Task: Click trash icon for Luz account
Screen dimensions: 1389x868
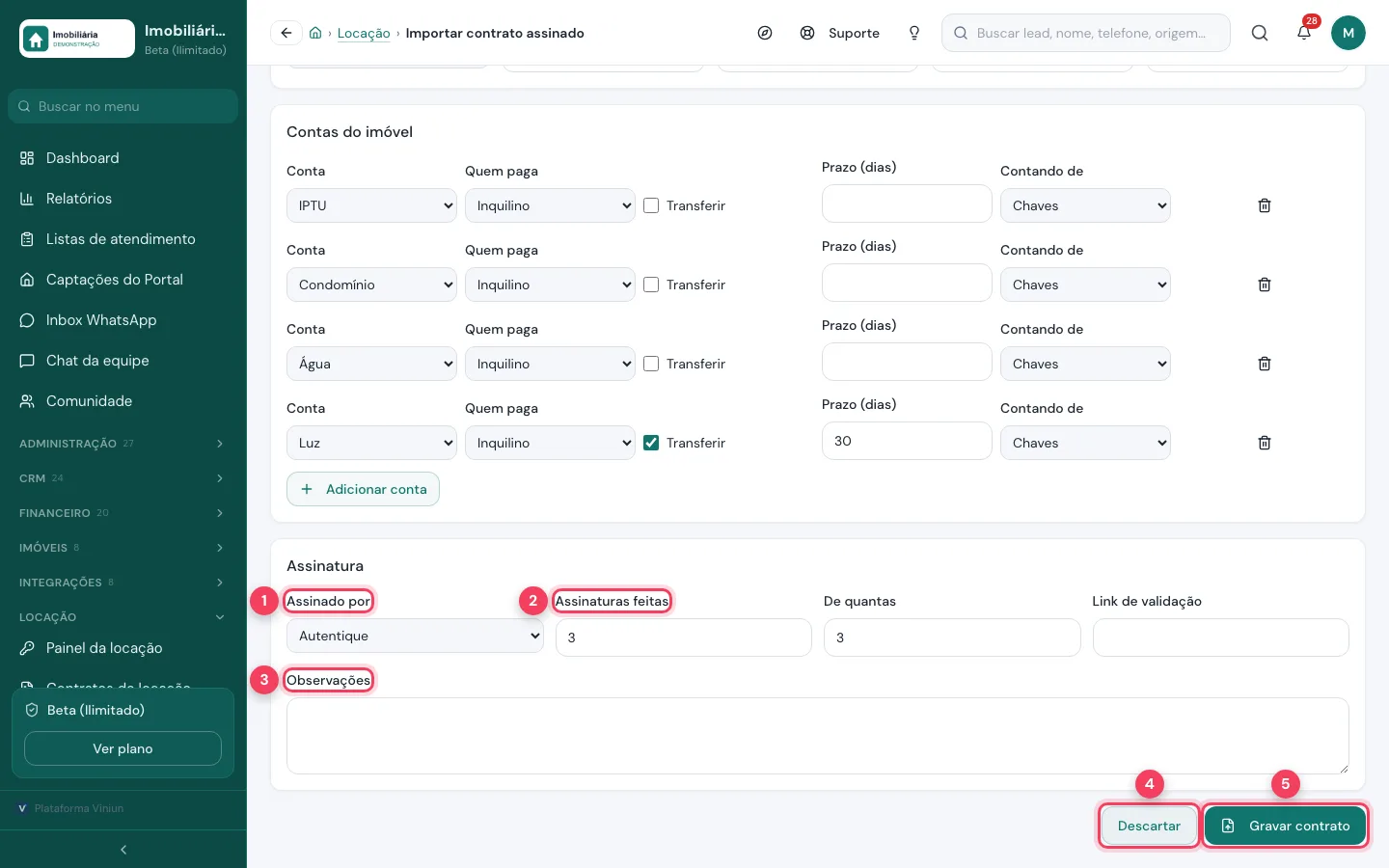Action: pyautogui.click(x=1265, y=443)
